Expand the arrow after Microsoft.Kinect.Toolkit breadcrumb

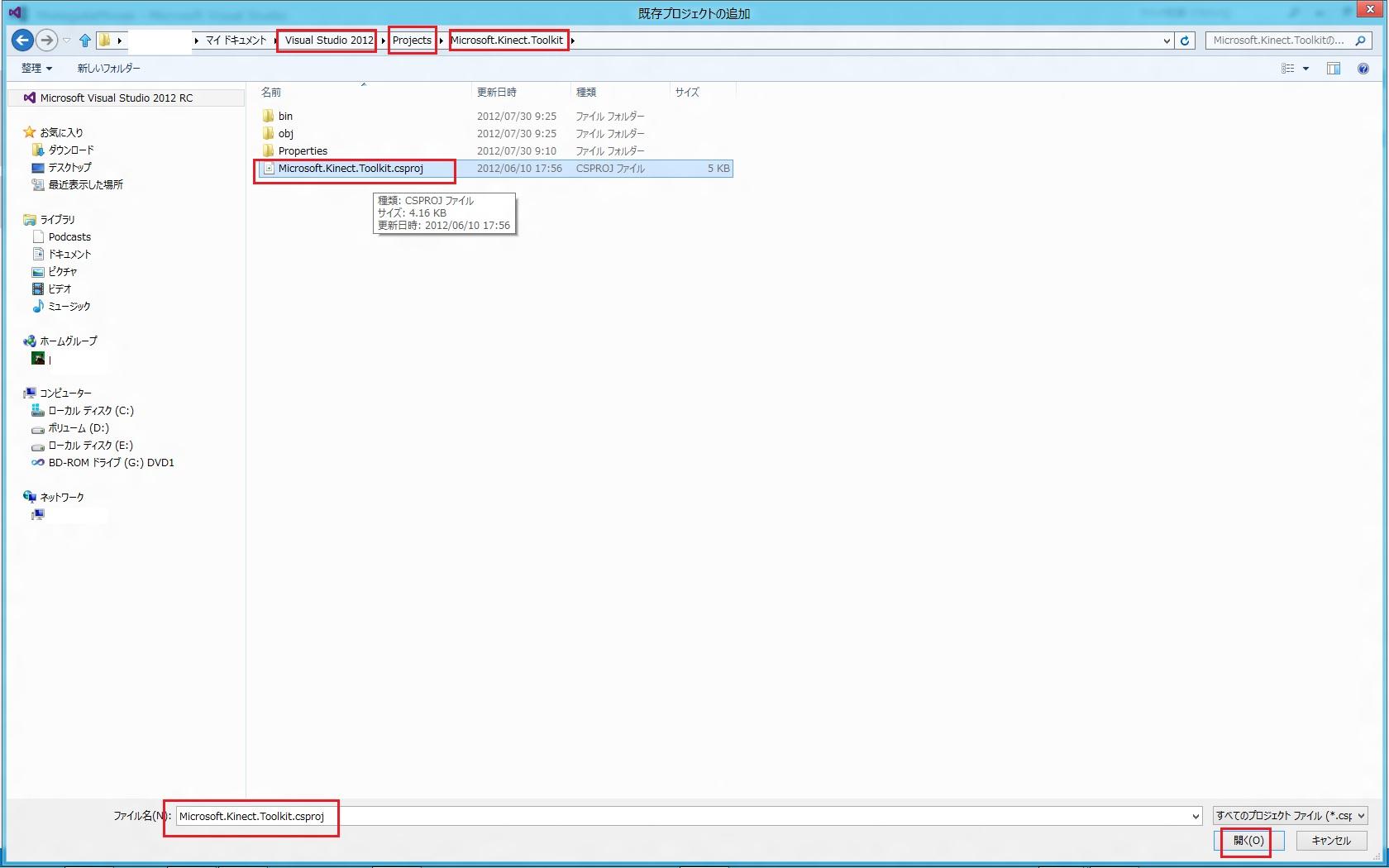point(572,41)
